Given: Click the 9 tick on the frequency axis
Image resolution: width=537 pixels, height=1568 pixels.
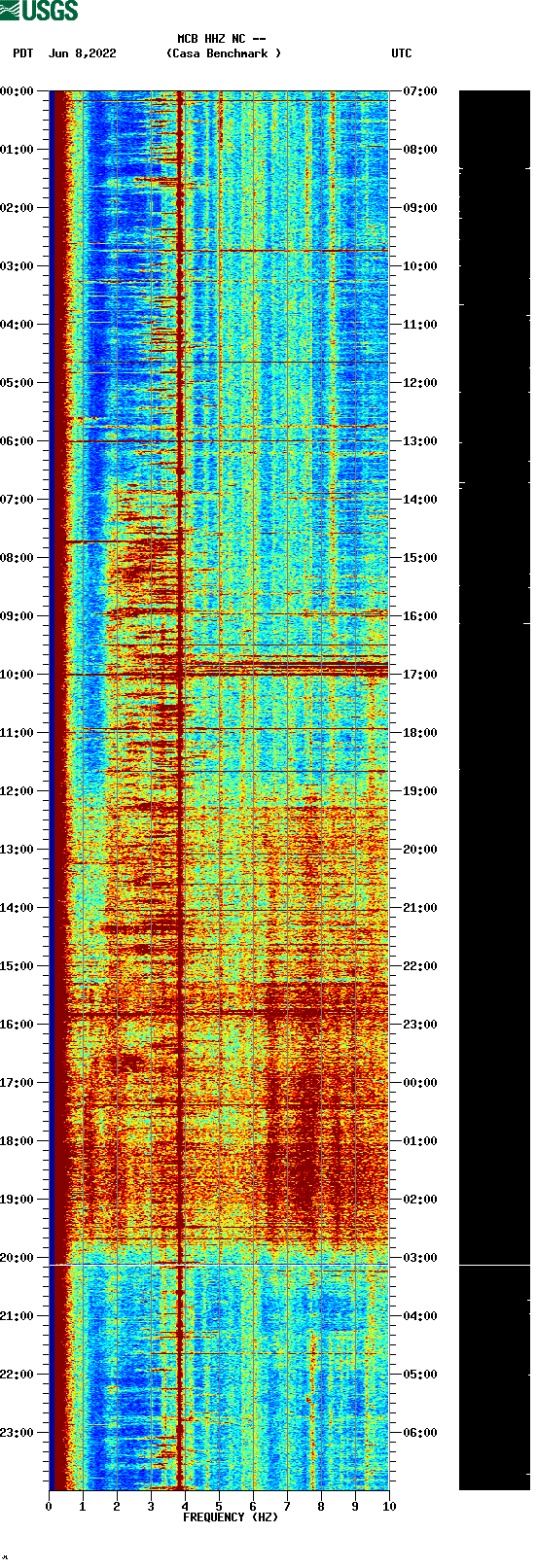Looking at the screenshot, I should [355, 1506].
